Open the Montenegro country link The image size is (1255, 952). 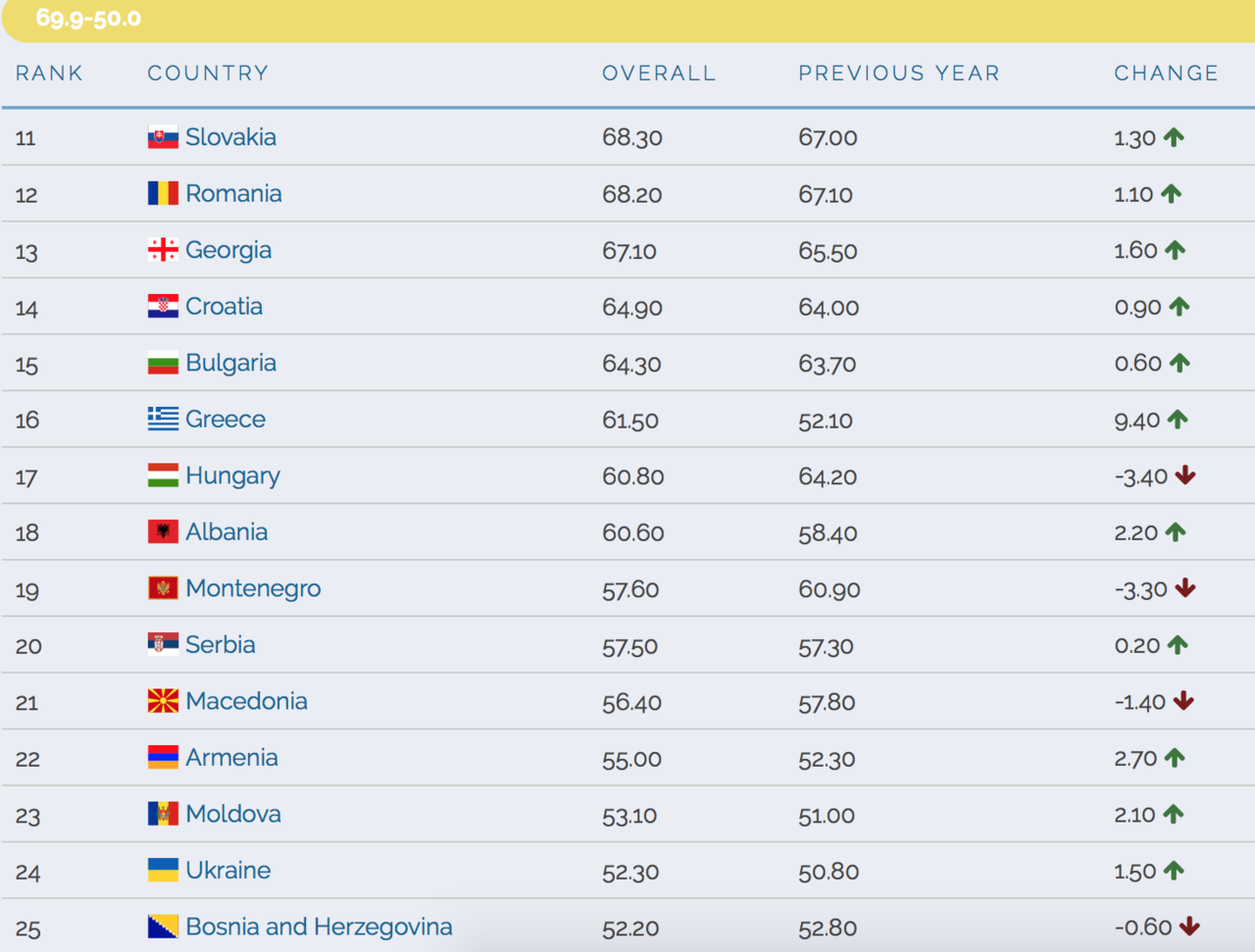(253, 589)
